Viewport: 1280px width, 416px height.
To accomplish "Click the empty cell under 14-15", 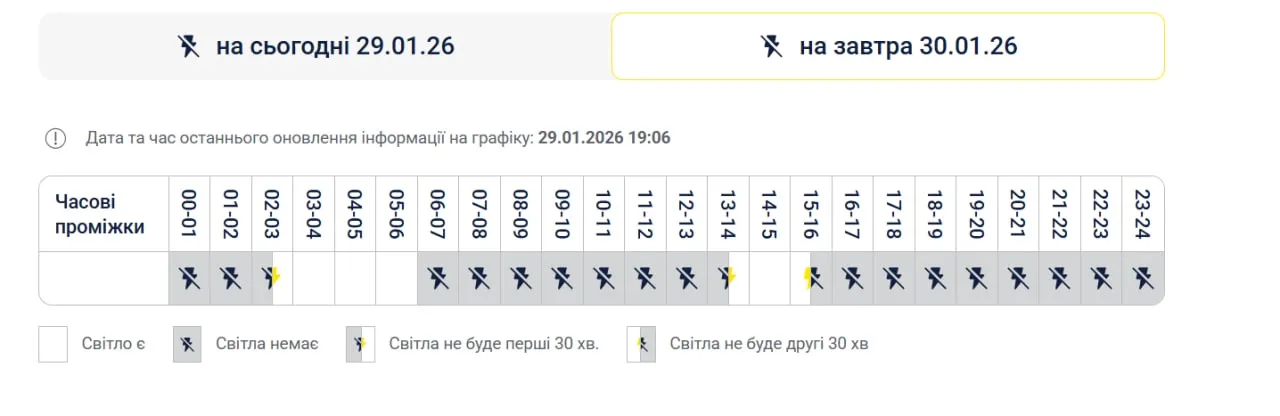I will point(770,278).
